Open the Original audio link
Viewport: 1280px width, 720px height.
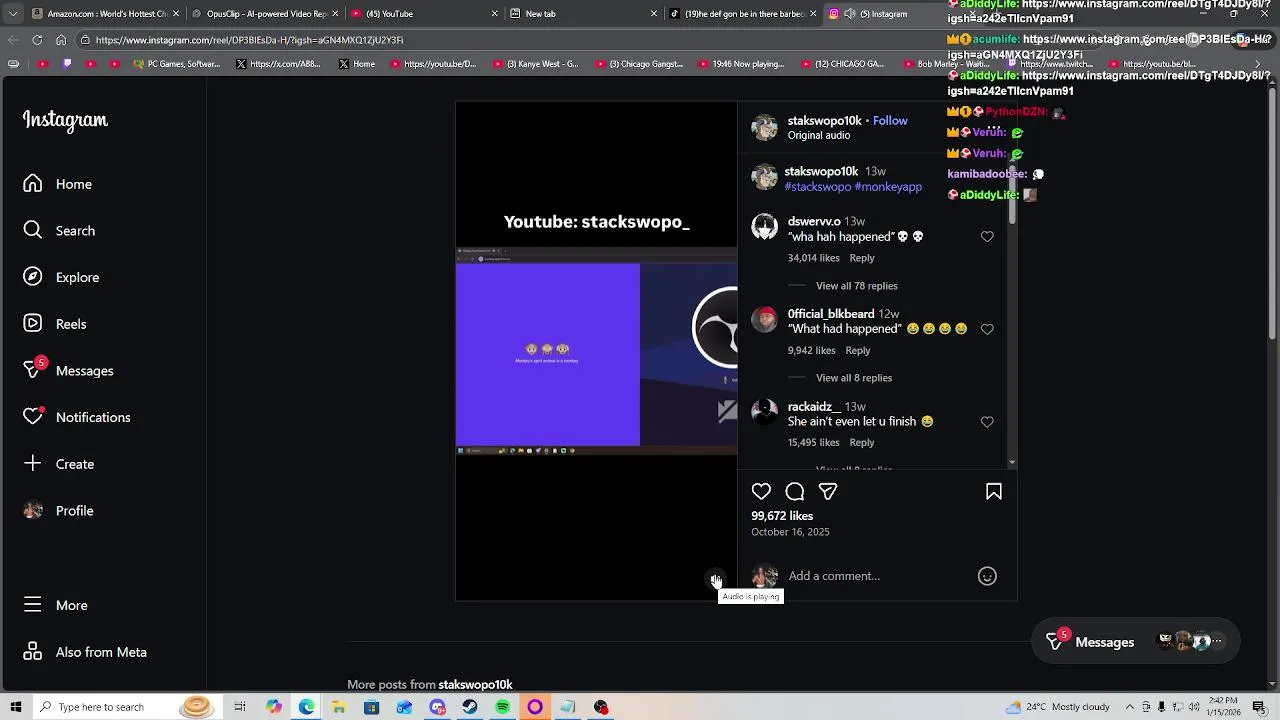[x=819, y=135]
